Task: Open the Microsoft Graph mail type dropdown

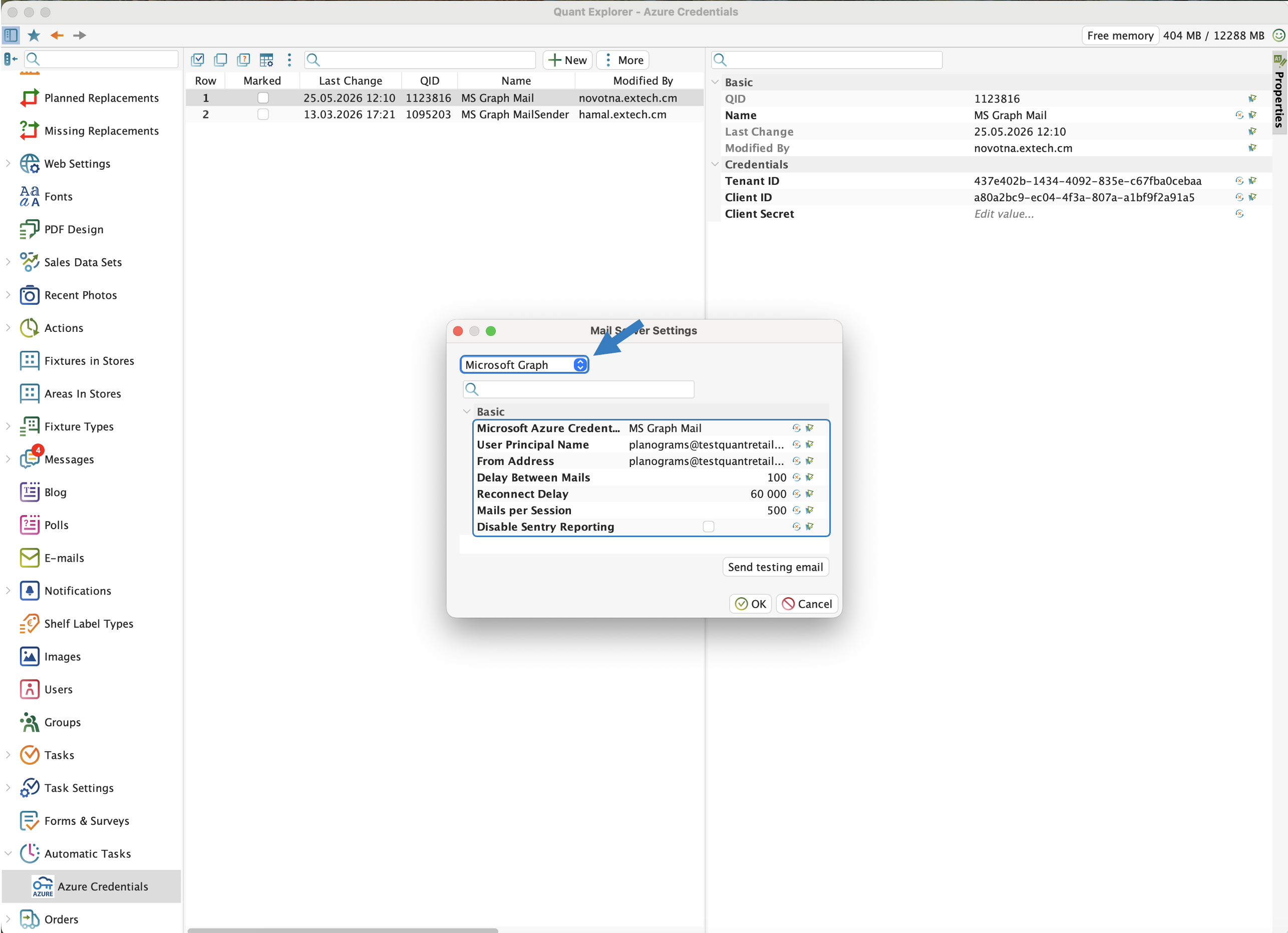Action: coord(524,365)
